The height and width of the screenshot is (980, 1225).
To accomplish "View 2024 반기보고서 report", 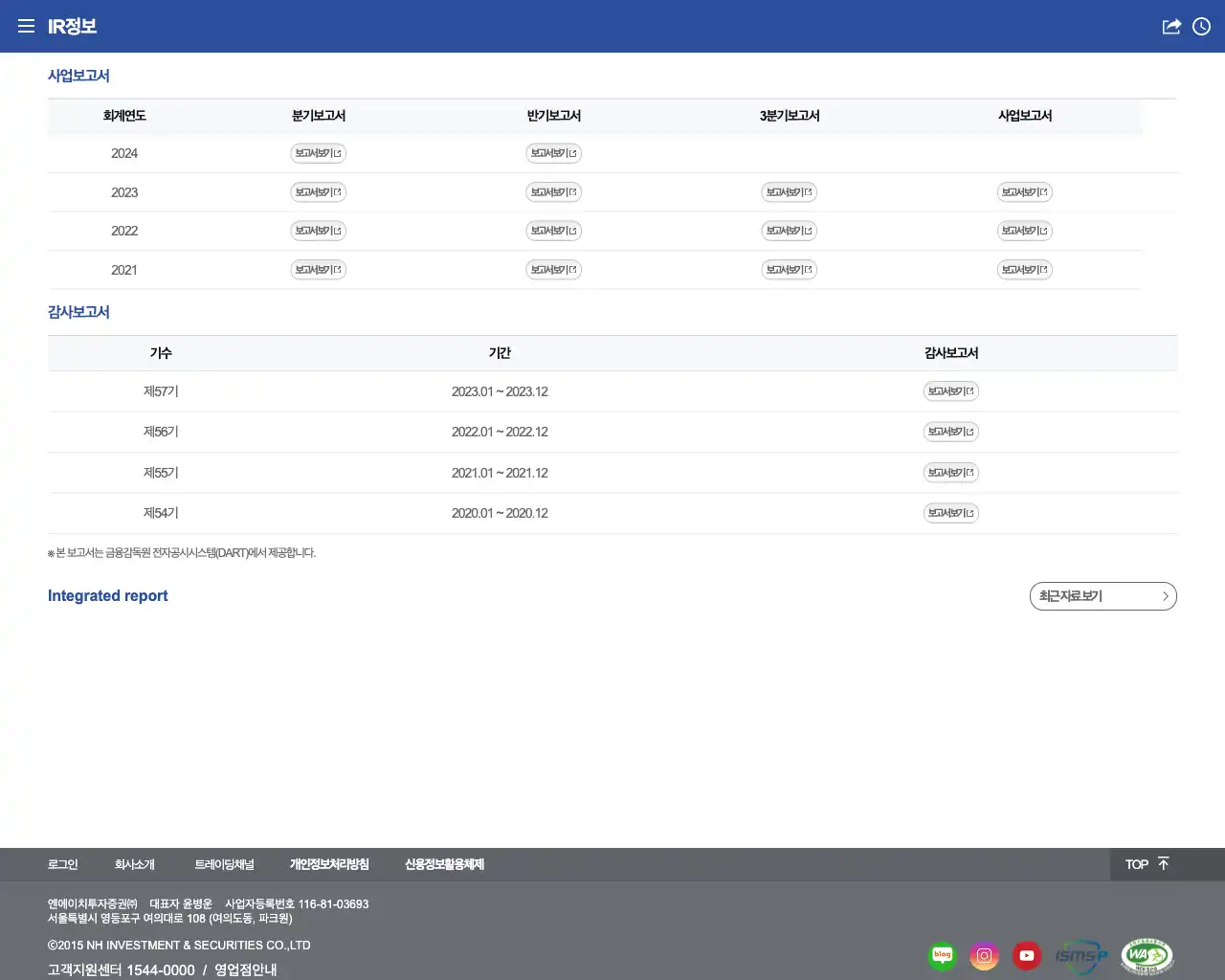I will pos(554,153).
